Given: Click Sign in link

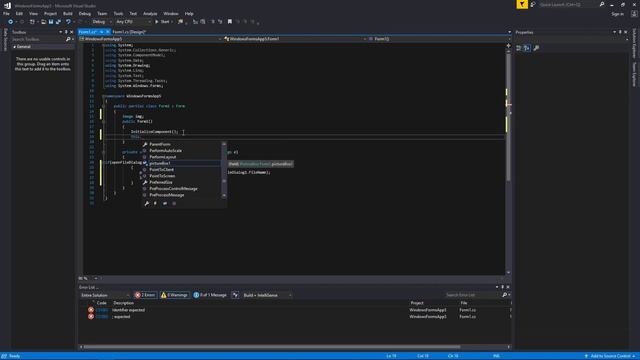Looking at the screenshot, I should (x=618, y=14).
